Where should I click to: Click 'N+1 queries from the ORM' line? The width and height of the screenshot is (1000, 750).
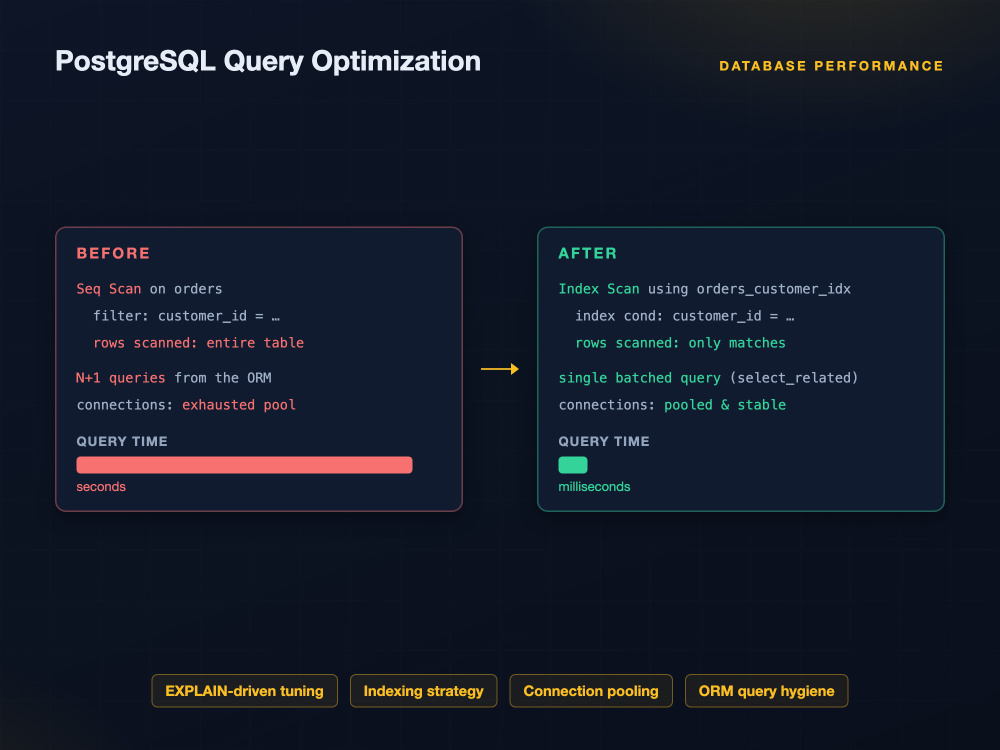point(174,378)
